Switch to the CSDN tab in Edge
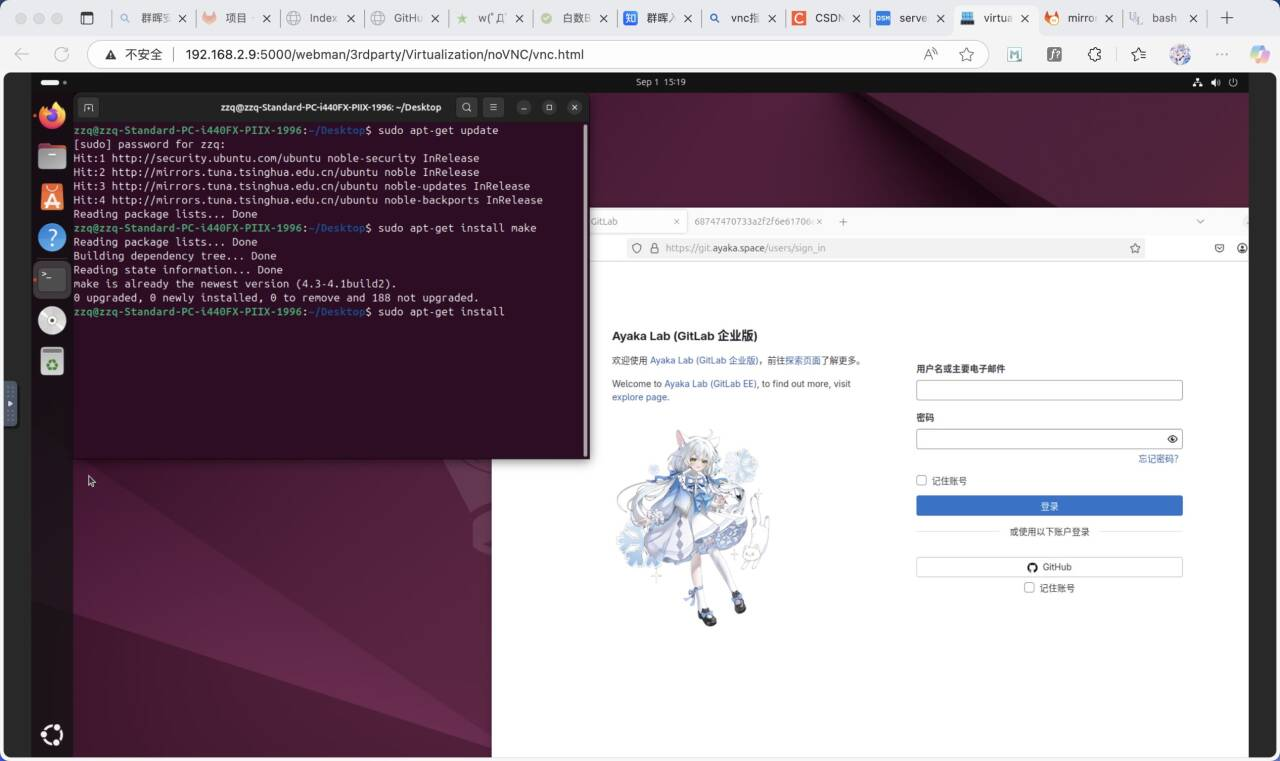The width and height of the screenshot is (1280, 761). point(827,18)
